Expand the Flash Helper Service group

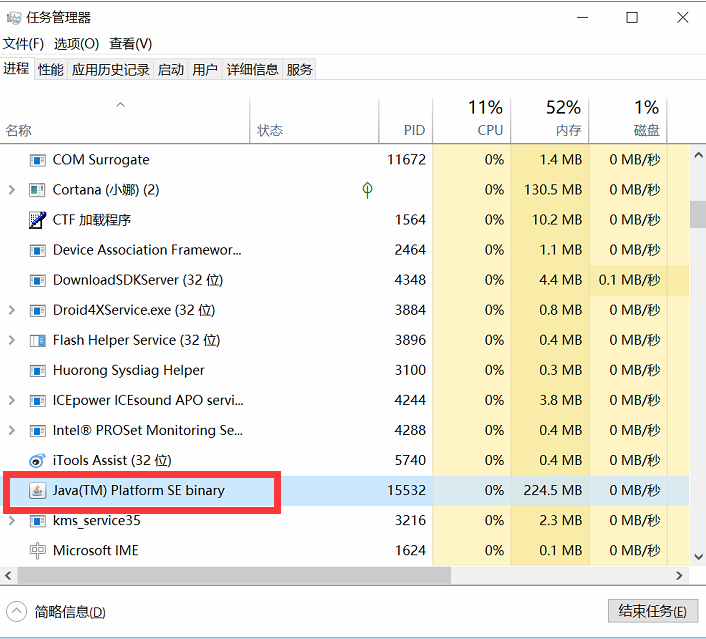[x=12, y=340]
